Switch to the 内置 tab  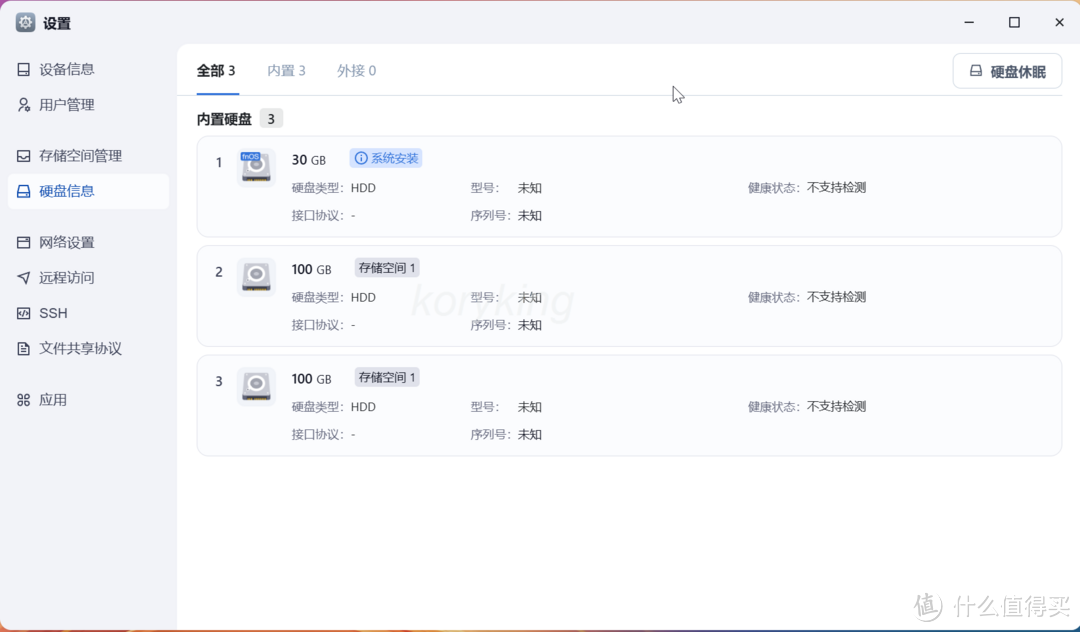tap(286, 70)
